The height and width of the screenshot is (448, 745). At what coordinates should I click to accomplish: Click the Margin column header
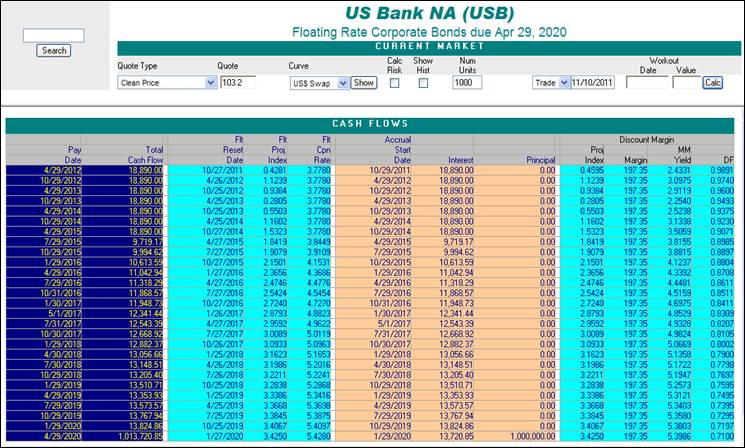[x=636, y=160]
